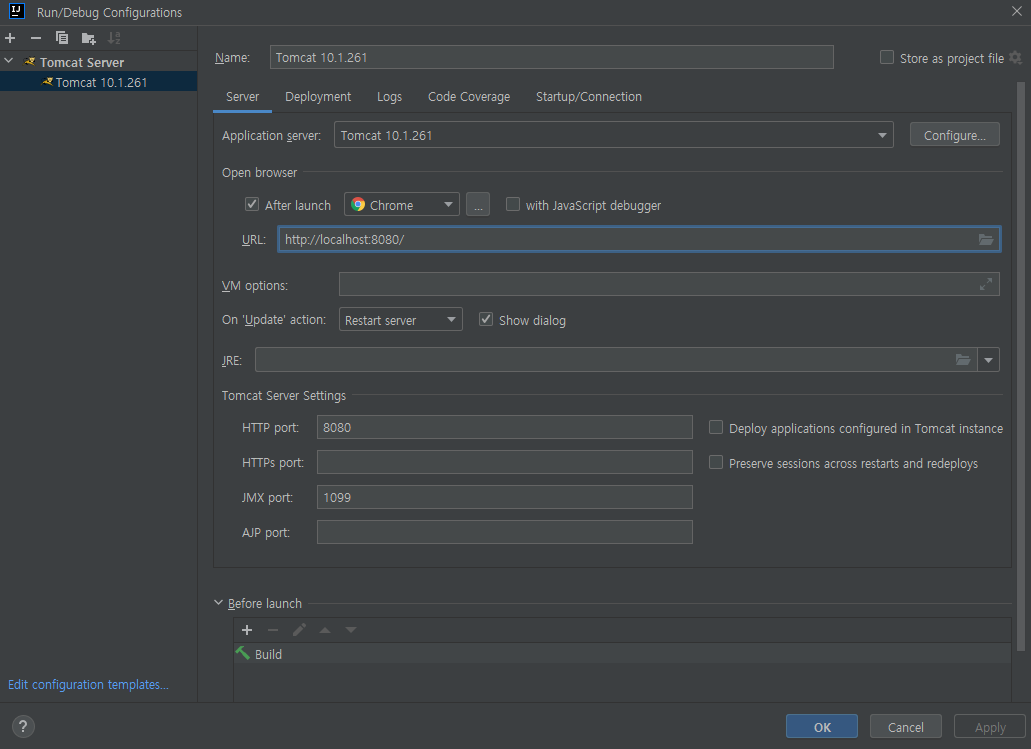Click the Apply button

pos(990,727)
